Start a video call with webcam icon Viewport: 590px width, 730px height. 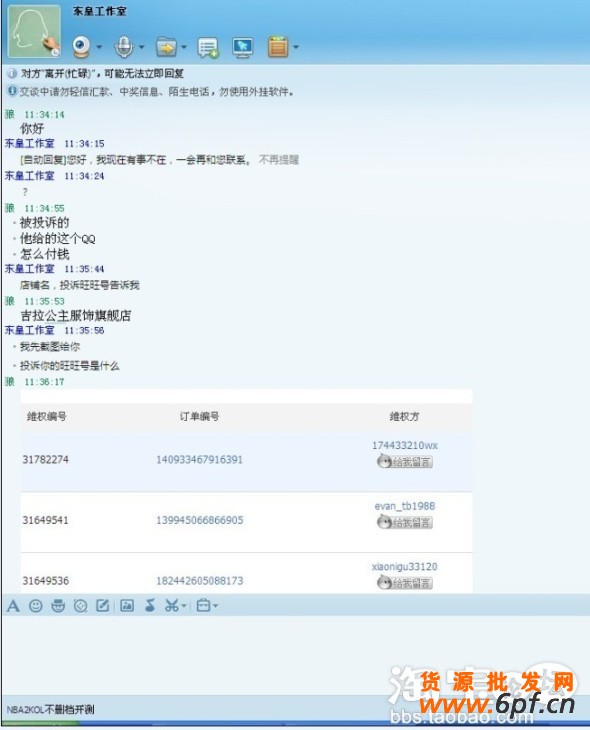point(81,47)
